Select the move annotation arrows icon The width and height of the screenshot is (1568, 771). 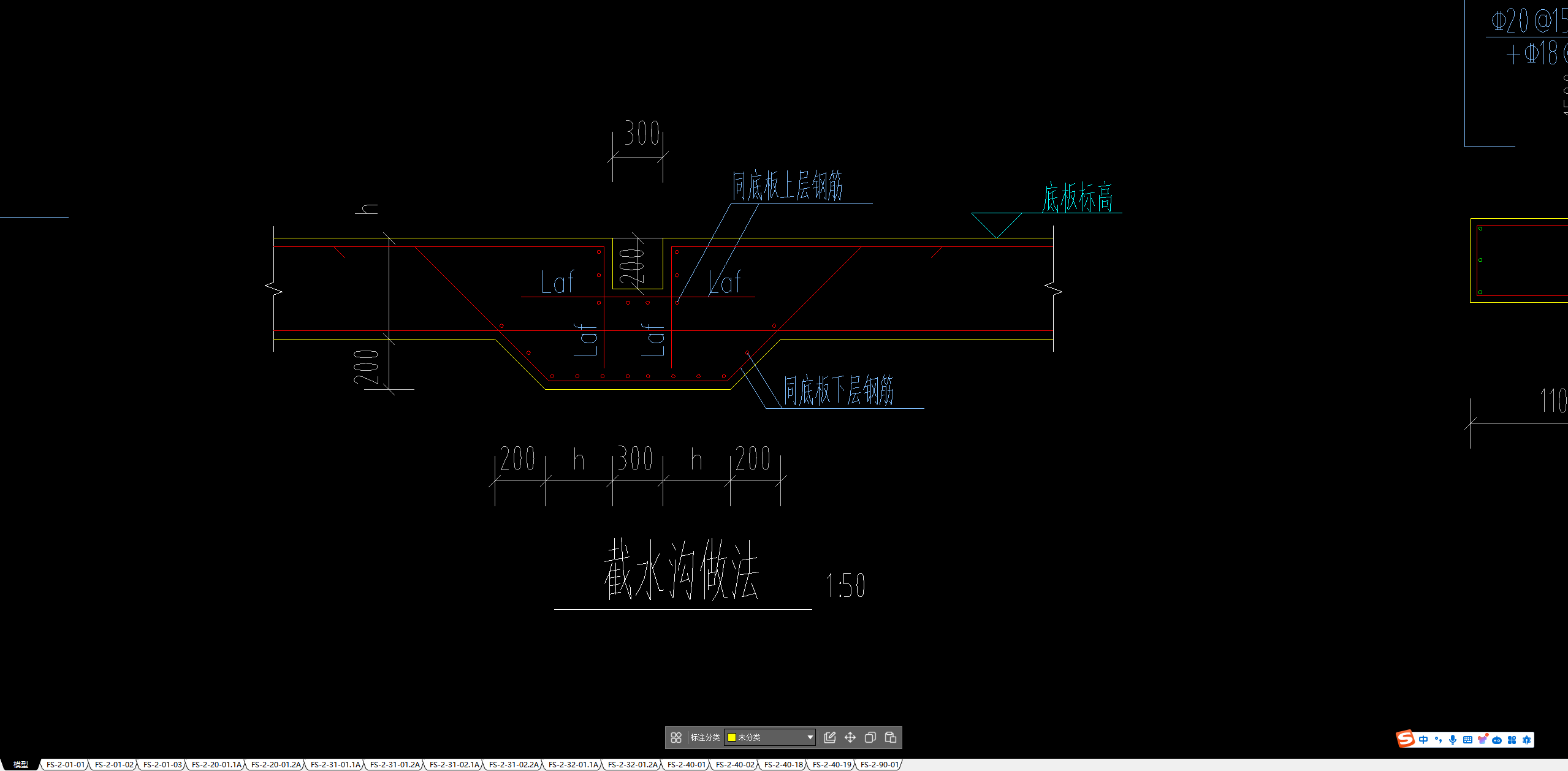(x=850, y=737)
